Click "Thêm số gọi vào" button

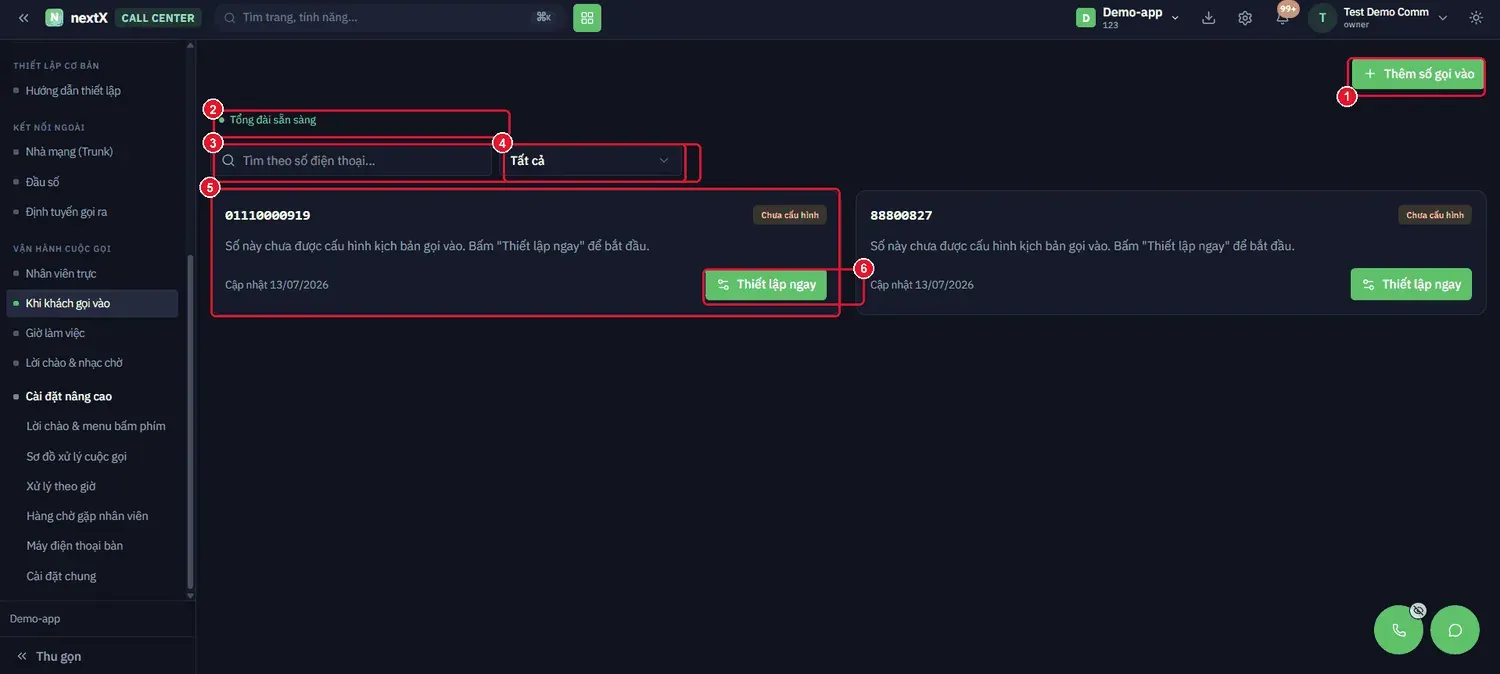point(1418,74)
